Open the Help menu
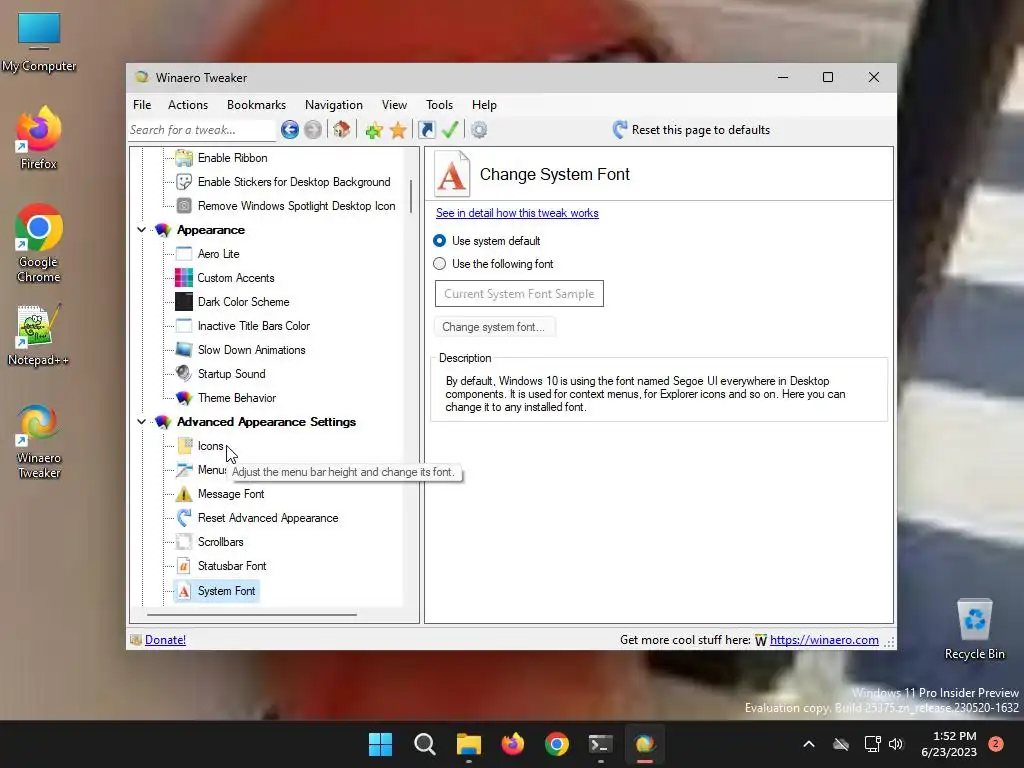 [485, 104]
